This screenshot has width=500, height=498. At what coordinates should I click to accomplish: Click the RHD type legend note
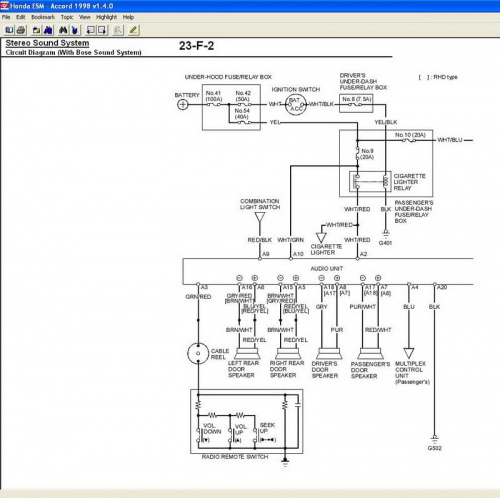tap(438, 77)
